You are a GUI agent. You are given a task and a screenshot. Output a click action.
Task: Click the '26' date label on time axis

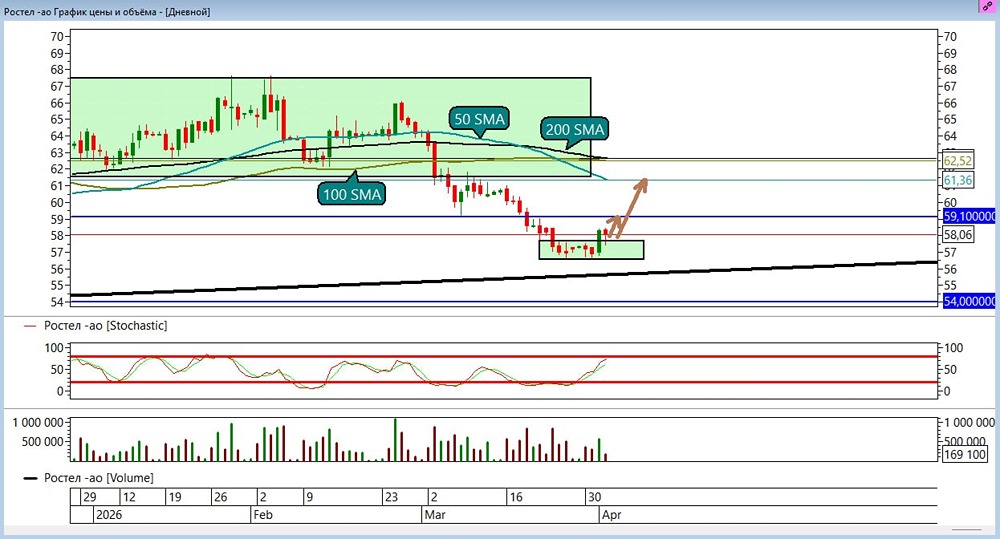click(x=221, y=497)
